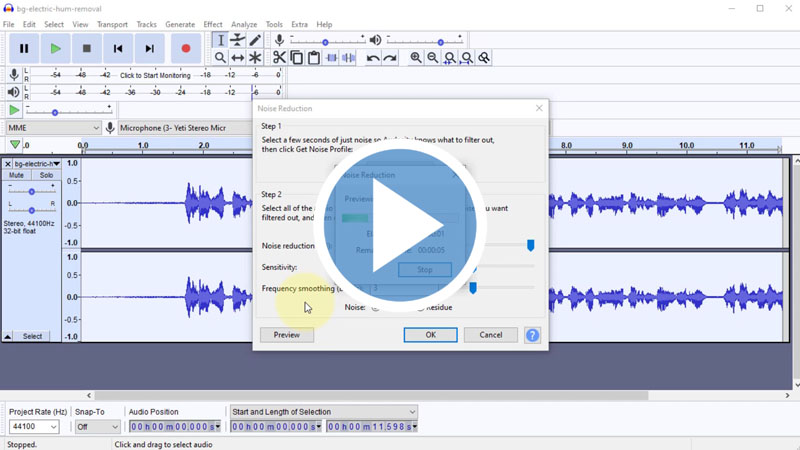Open the Noise Reduction help icon

pyautogui.click(x=532, y=335)
